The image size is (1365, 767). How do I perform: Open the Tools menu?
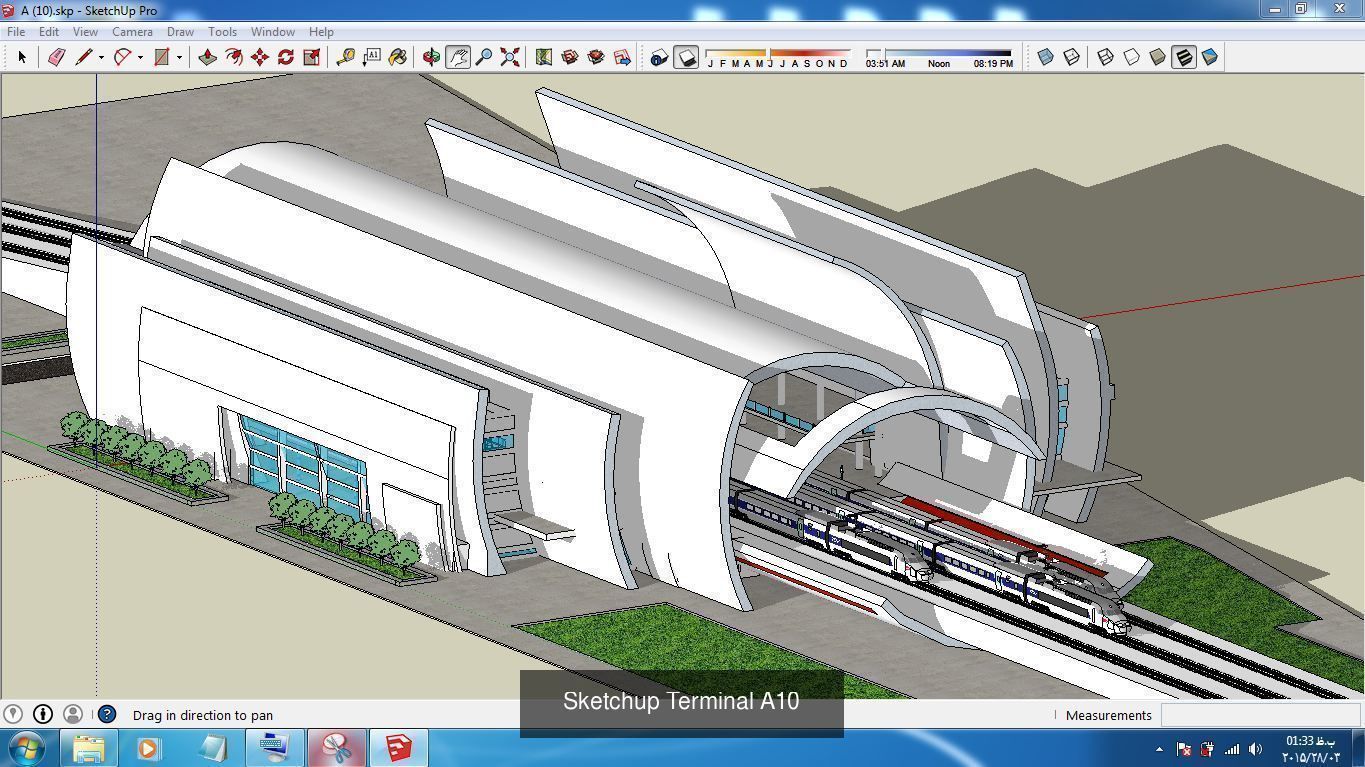coord(222,32)
